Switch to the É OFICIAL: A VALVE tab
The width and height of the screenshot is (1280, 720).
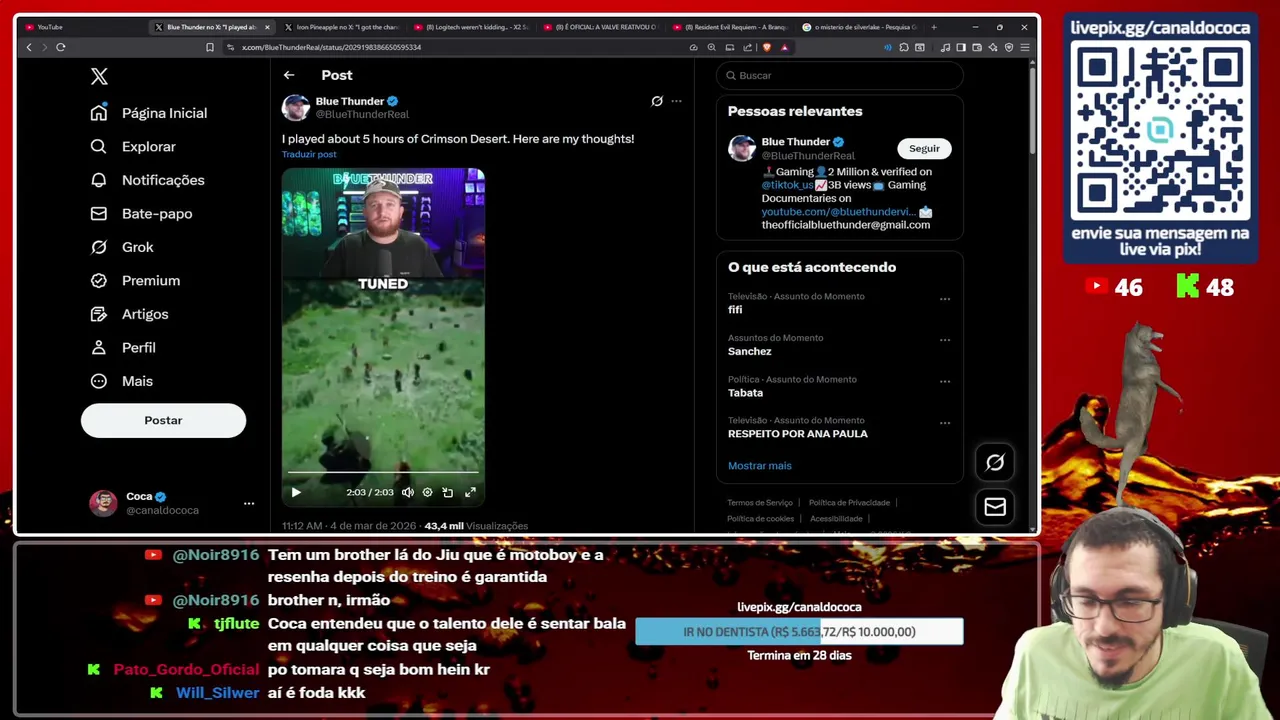point(600,27)
